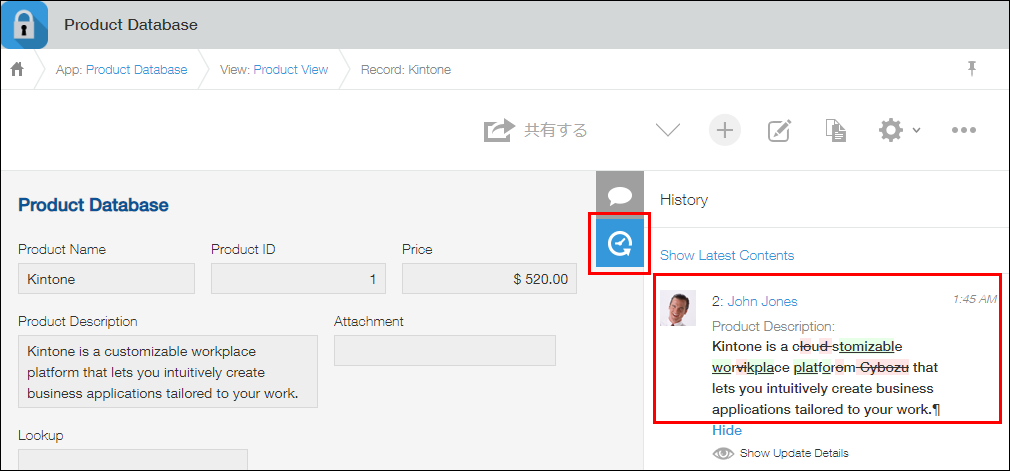Image resolution: width=1010 pixels, height=471 pixels.
Task: Click the lock app icon
Action: coord(24,24)
